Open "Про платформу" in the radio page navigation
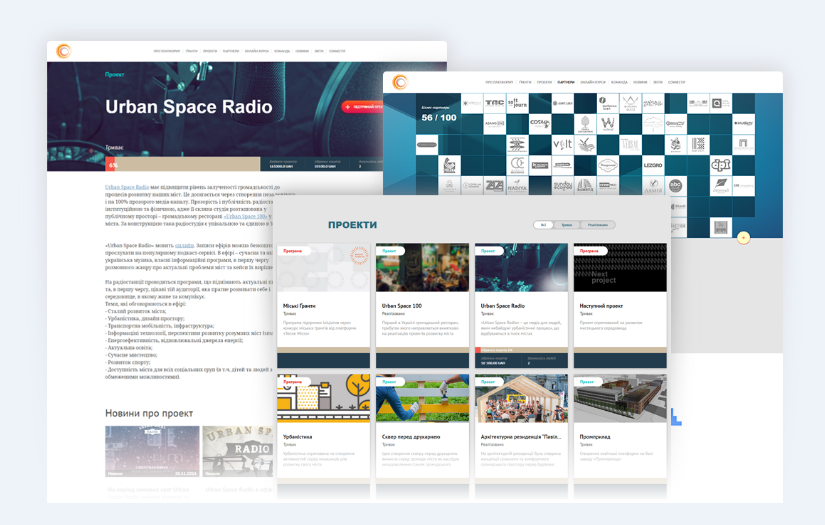825x525 pixels. click(167, 51)
